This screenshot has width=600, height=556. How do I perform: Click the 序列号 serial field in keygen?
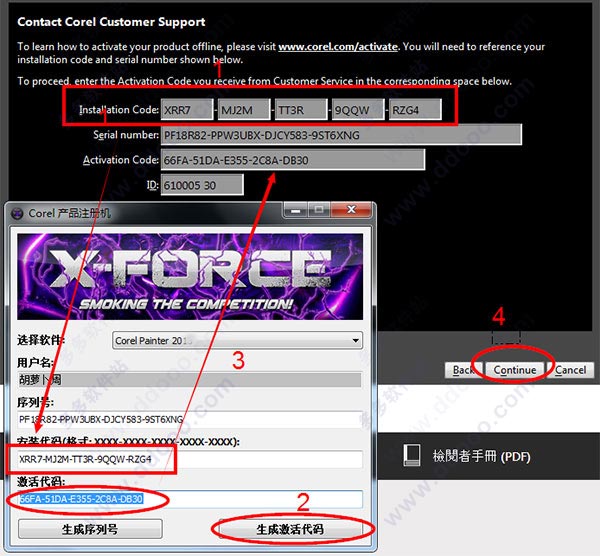coord(189,419)
